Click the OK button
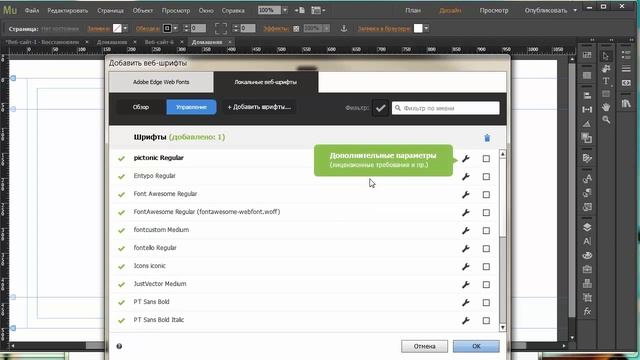Image resolution: width=640 pixels, height=360 pixels. tap(476, 346)
